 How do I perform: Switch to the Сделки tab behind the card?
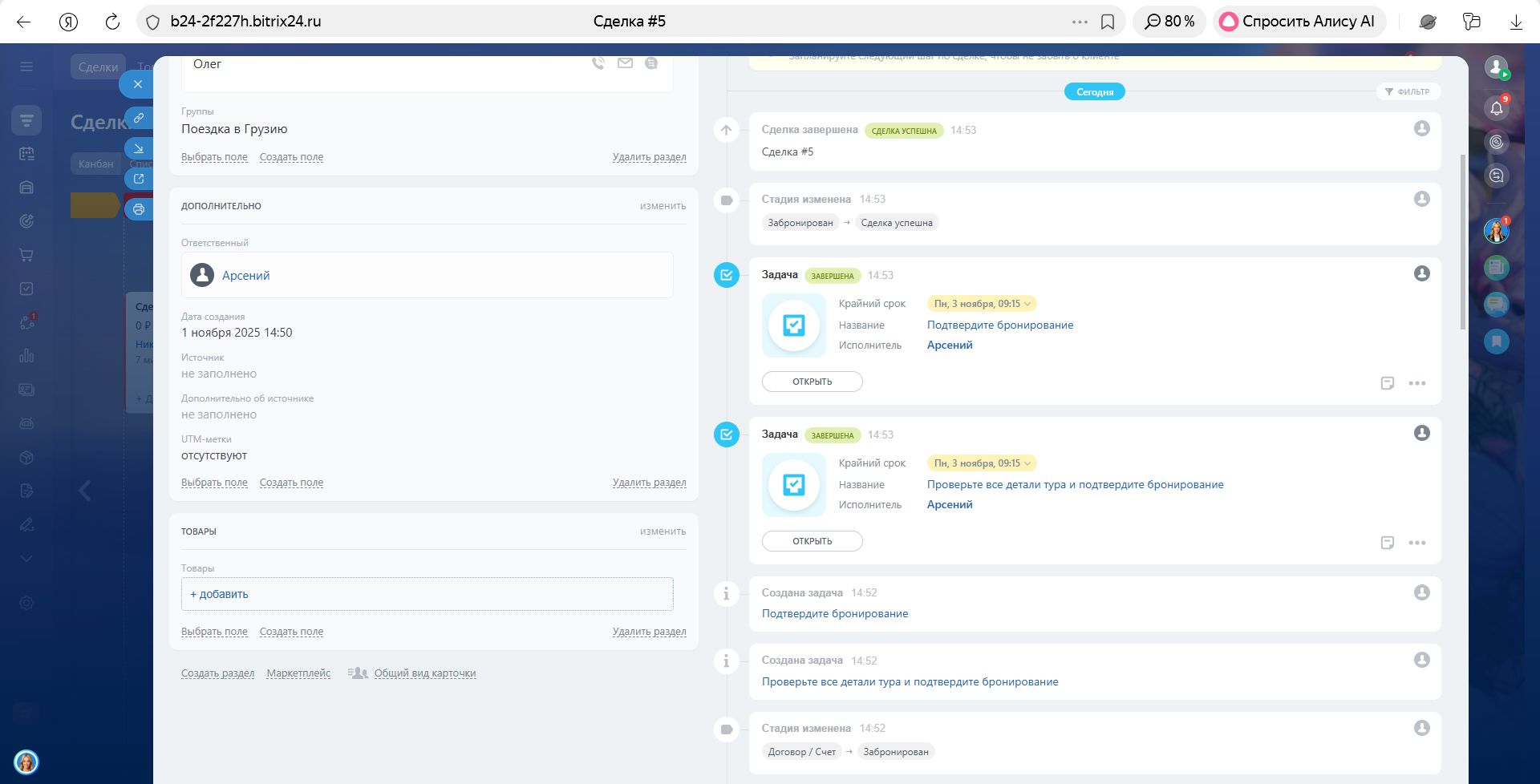(x=98, y=67)
